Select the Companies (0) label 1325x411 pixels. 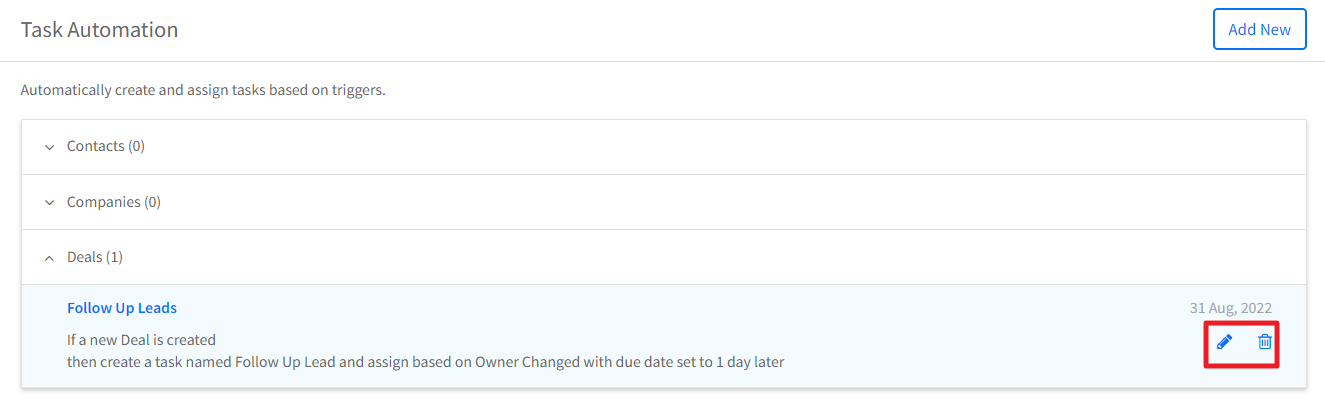pos(114,202)
